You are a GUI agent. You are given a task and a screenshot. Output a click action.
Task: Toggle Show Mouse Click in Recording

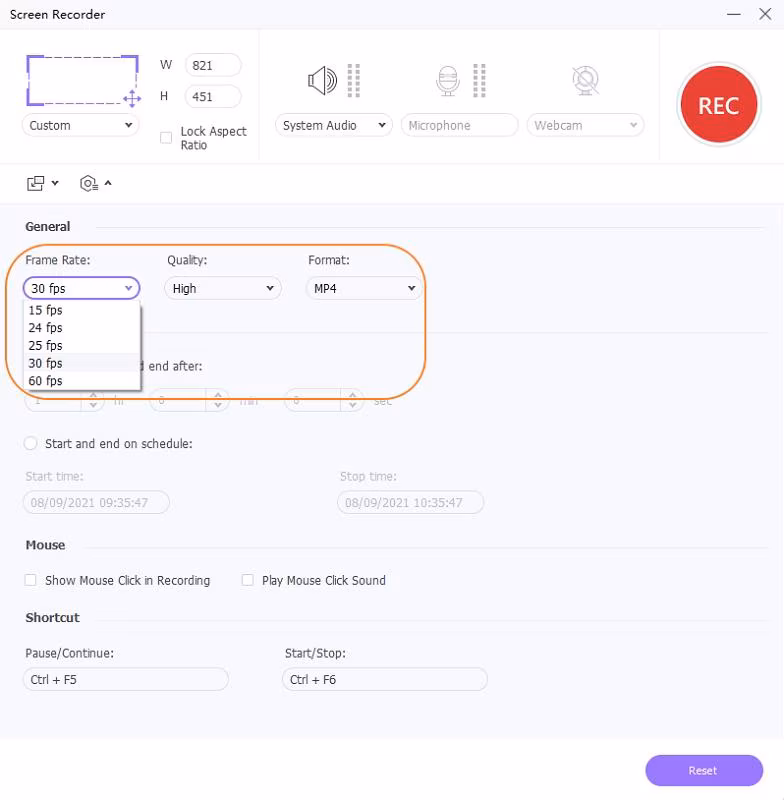[31, 580]
